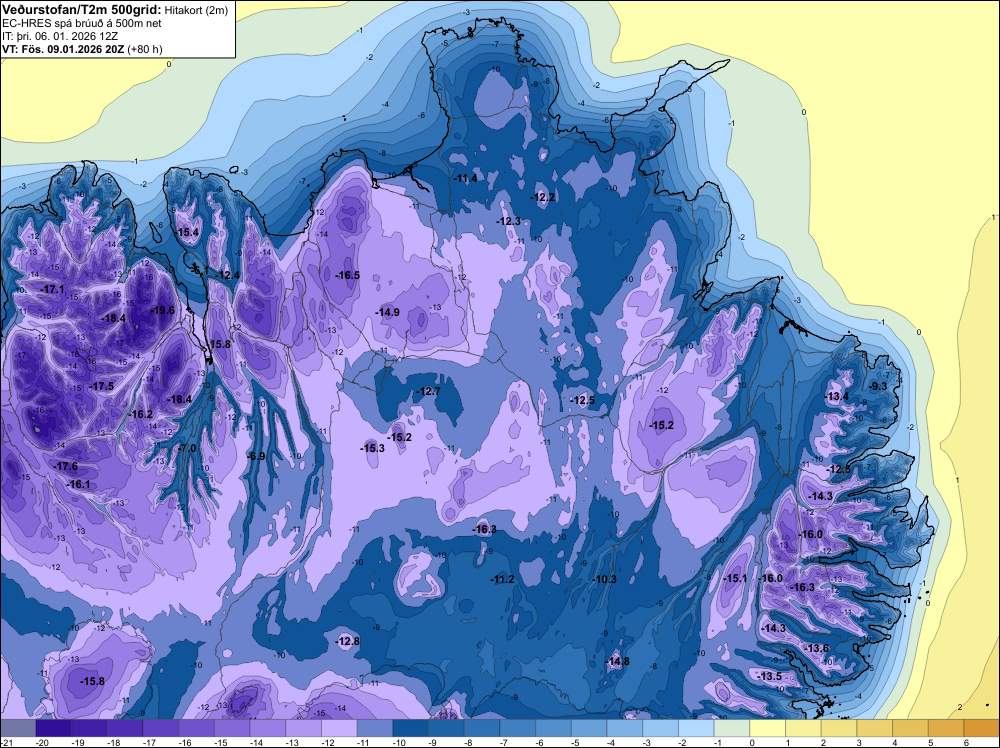Screen dimensions: 1000x748
Task: Select the -9.3 coastal temperature value
Action: 878,386
